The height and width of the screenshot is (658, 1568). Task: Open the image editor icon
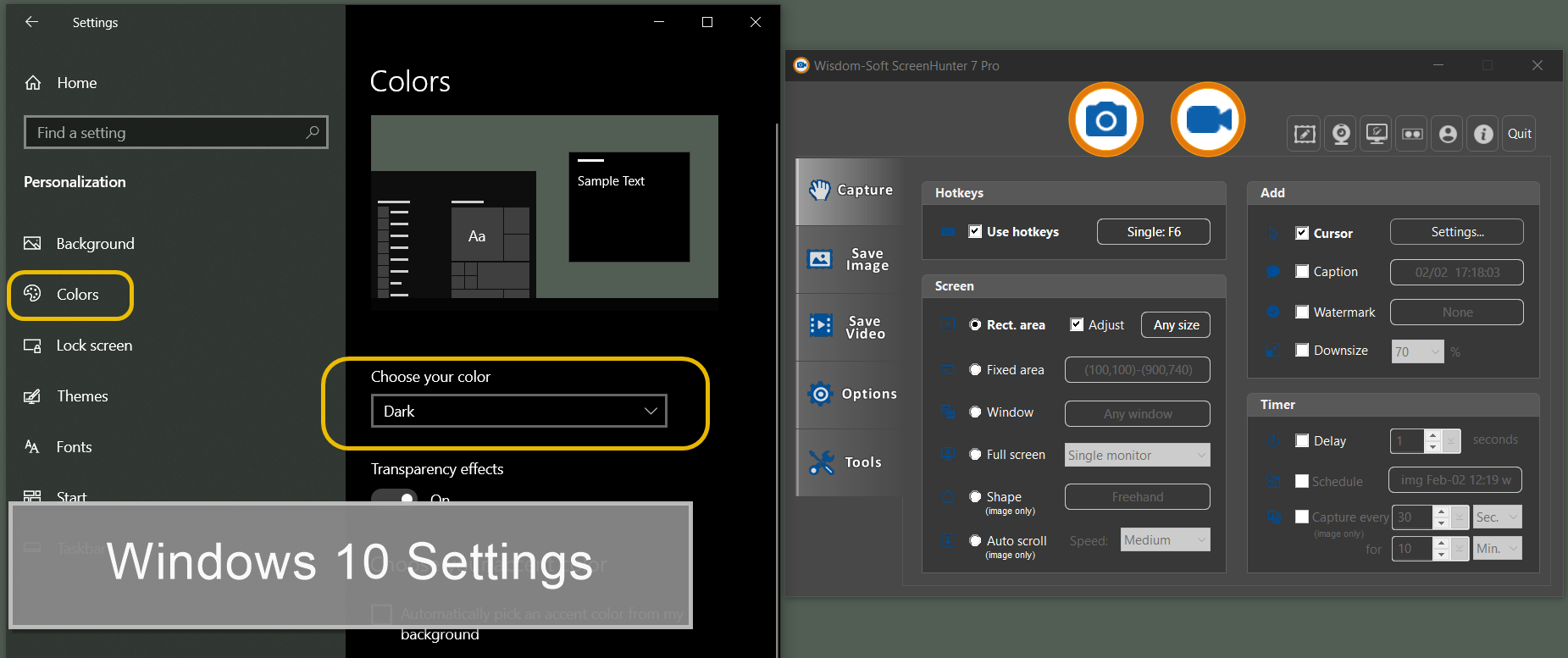tap(1305, 134)
